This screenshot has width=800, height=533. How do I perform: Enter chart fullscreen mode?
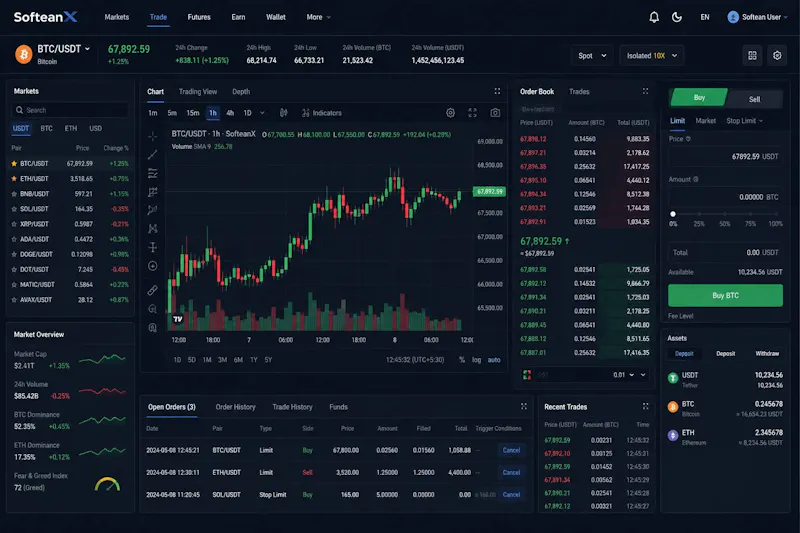(x=472, y=113)
